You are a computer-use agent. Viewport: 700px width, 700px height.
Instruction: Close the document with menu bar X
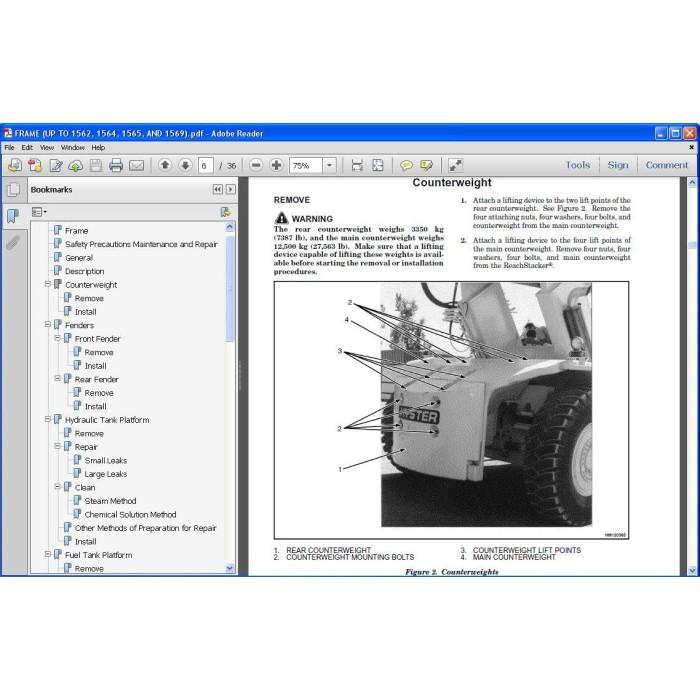(692, 147)
